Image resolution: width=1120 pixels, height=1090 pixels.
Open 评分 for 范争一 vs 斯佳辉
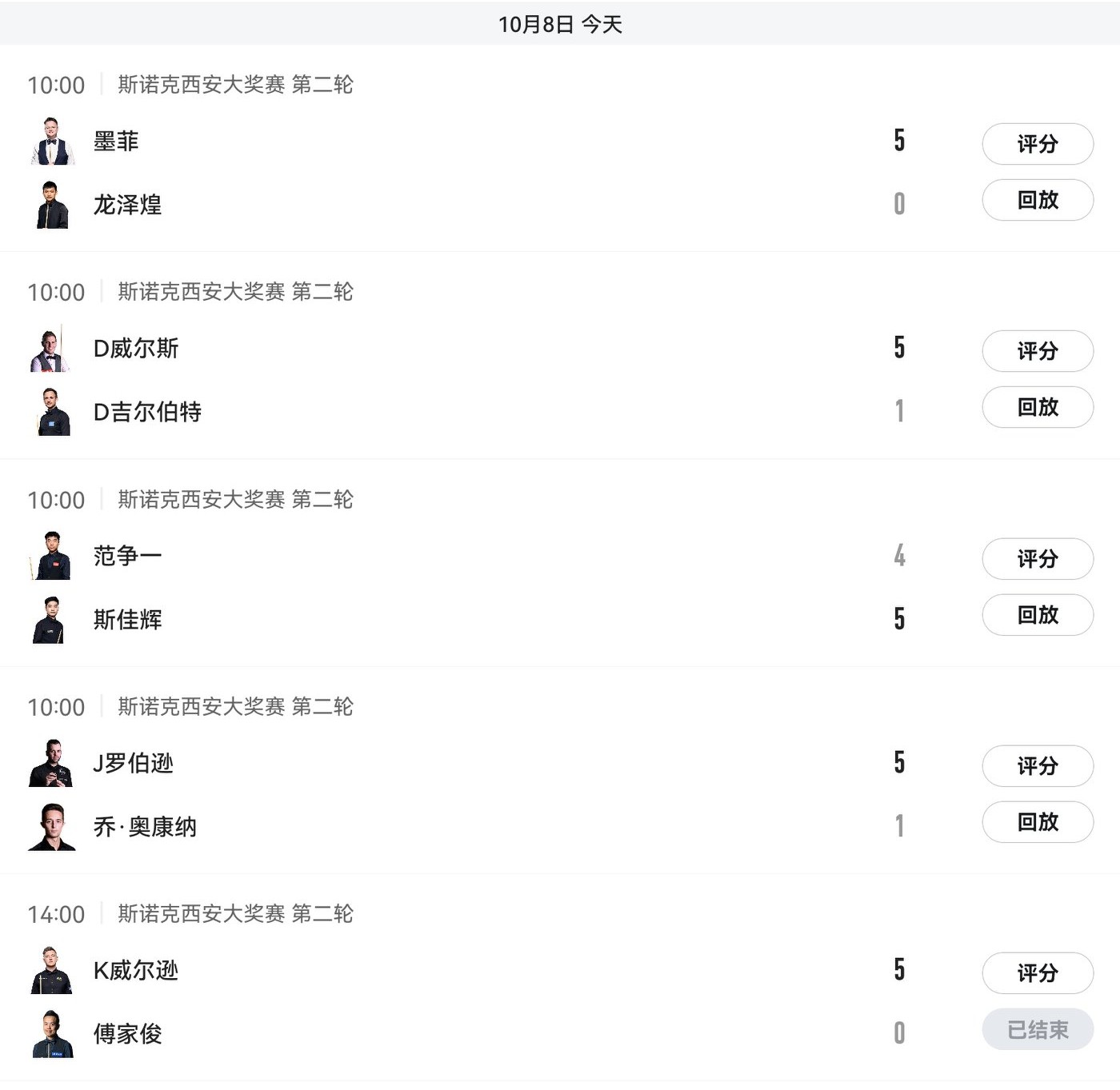pyautogui.click(x=1037, y=558)
